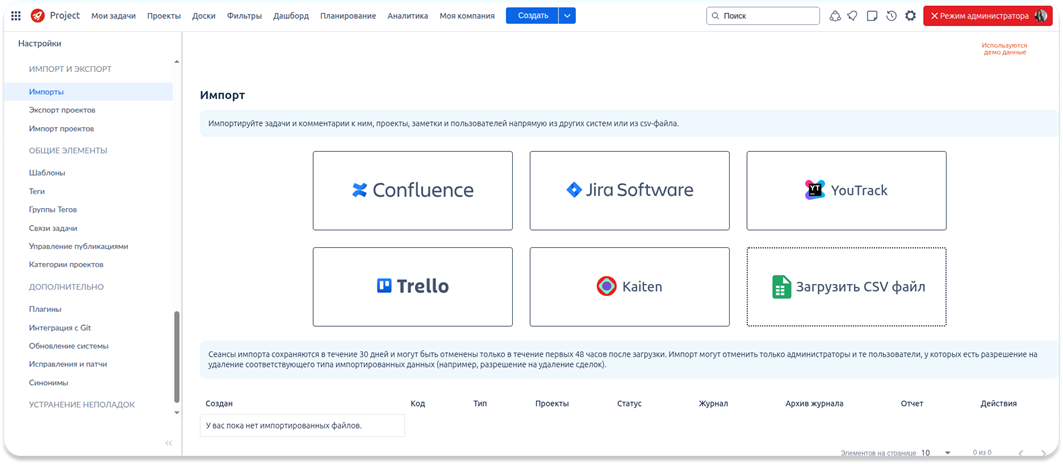Collapse the sidebar with the double chevron
The height and width of the screenshot is (464, 1063).
coord(169,443)
